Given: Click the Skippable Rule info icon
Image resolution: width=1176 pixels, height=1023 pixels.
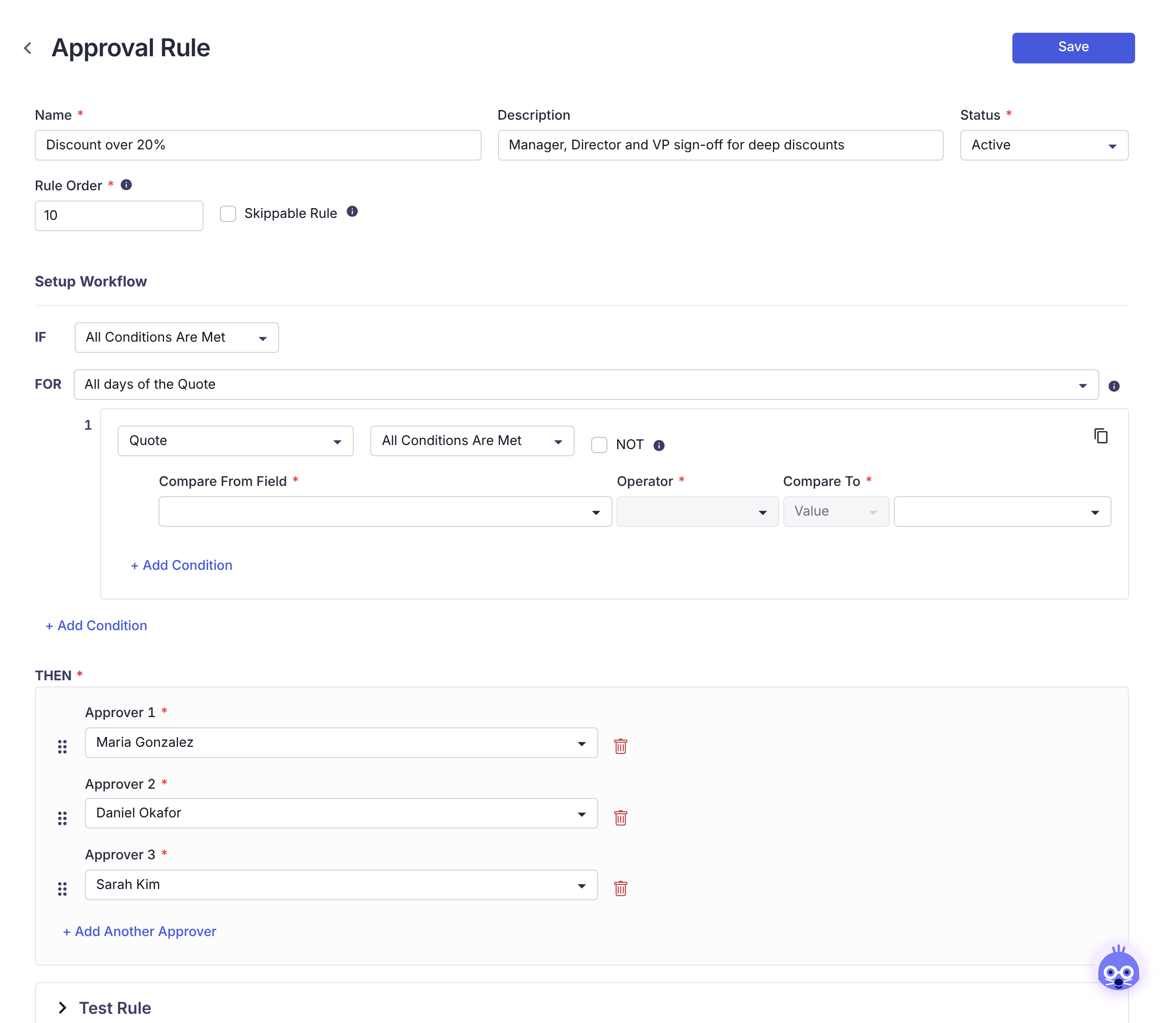Looking at the screenshot, I should [x=353, y=212].
